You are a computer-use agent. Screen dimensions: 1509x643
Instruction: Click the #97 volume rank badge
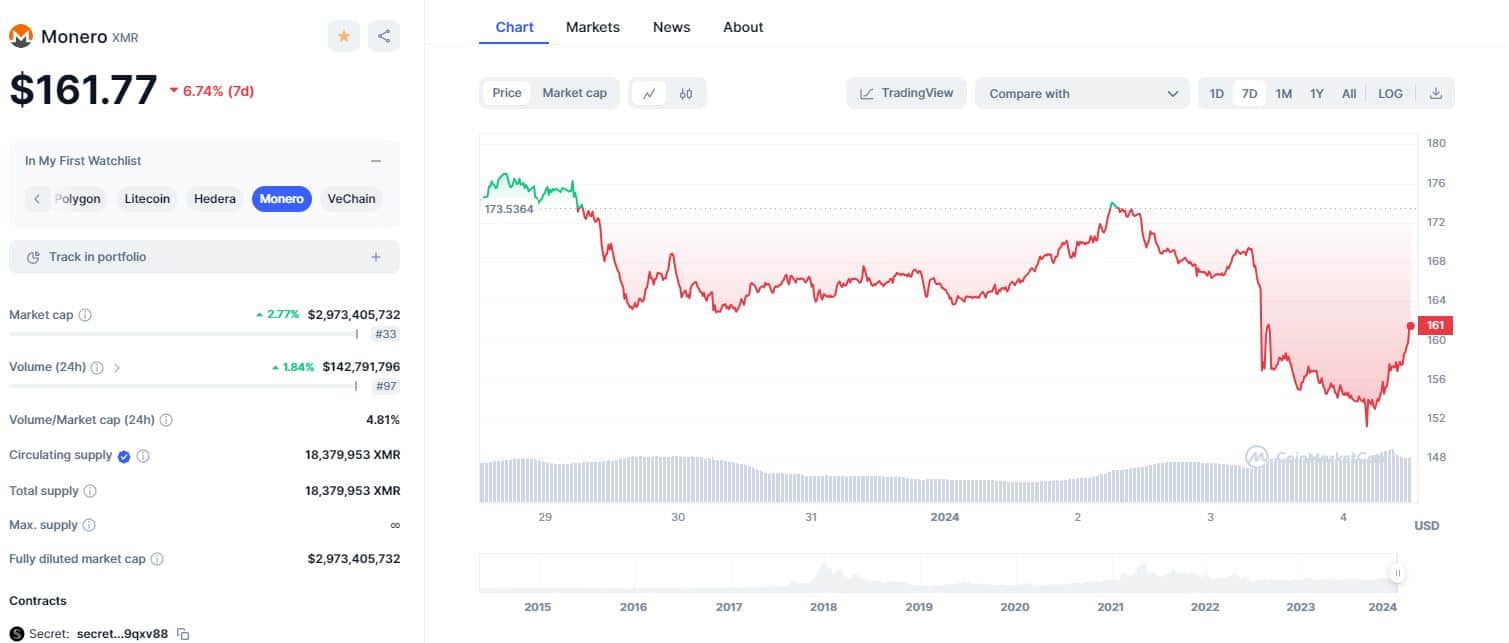click(385, 386)
